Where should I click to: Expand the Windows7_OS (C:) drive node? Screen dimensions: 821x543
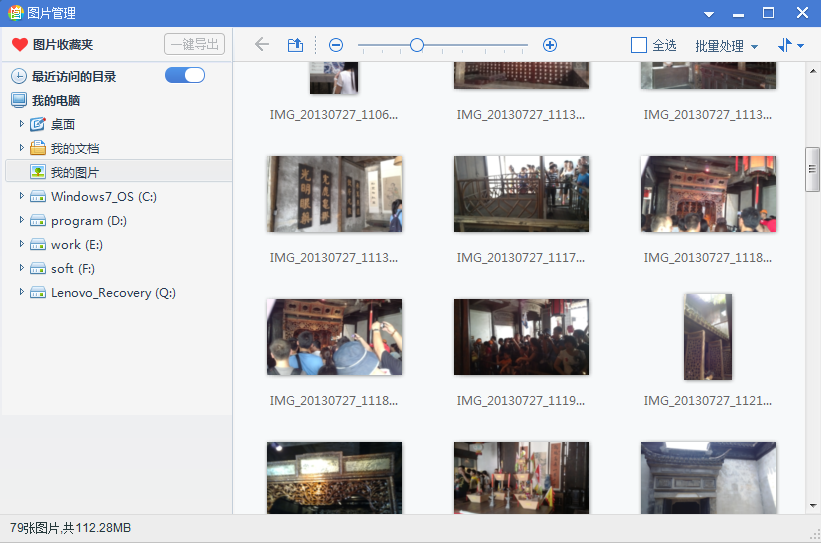coord(21,196)
